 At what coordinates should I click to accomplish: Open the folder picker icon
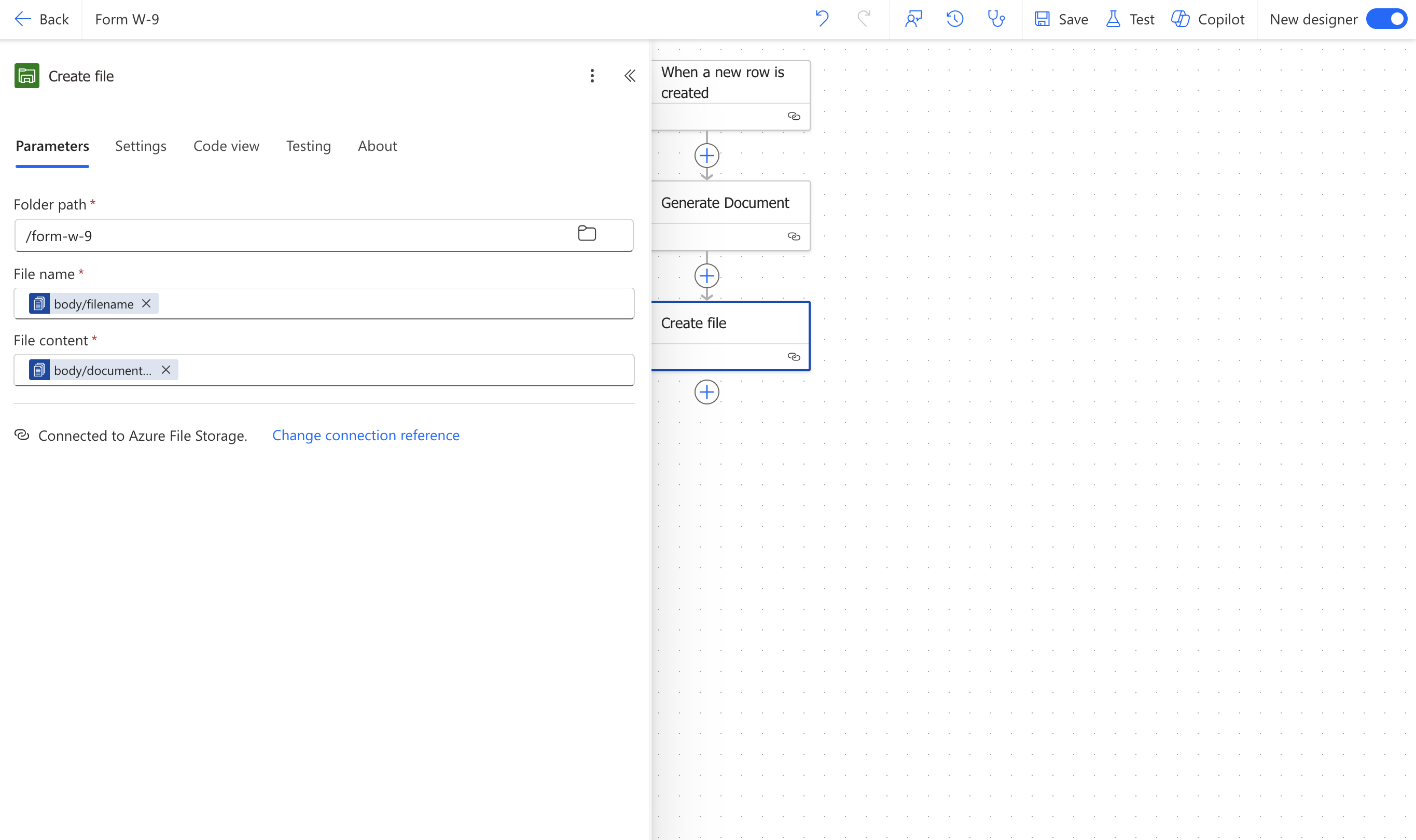587,233
